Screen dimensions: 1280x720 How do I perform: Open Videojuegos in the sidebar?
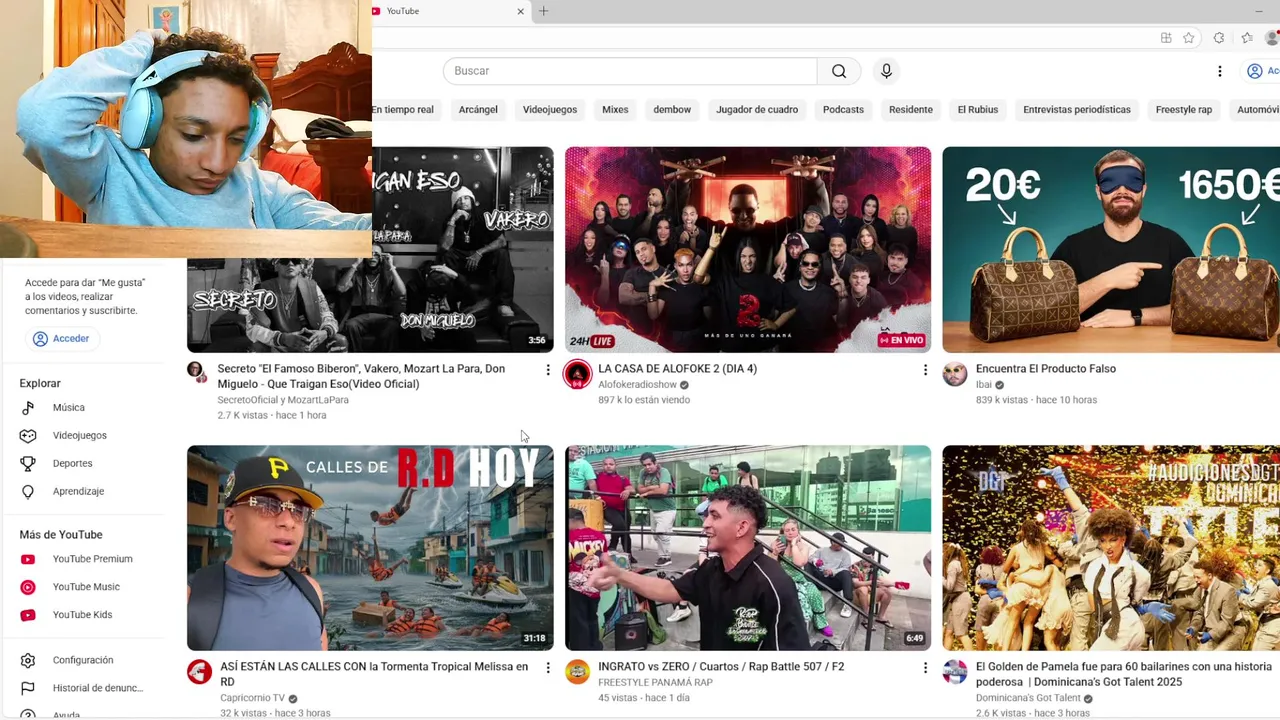(x=82, y=435)
